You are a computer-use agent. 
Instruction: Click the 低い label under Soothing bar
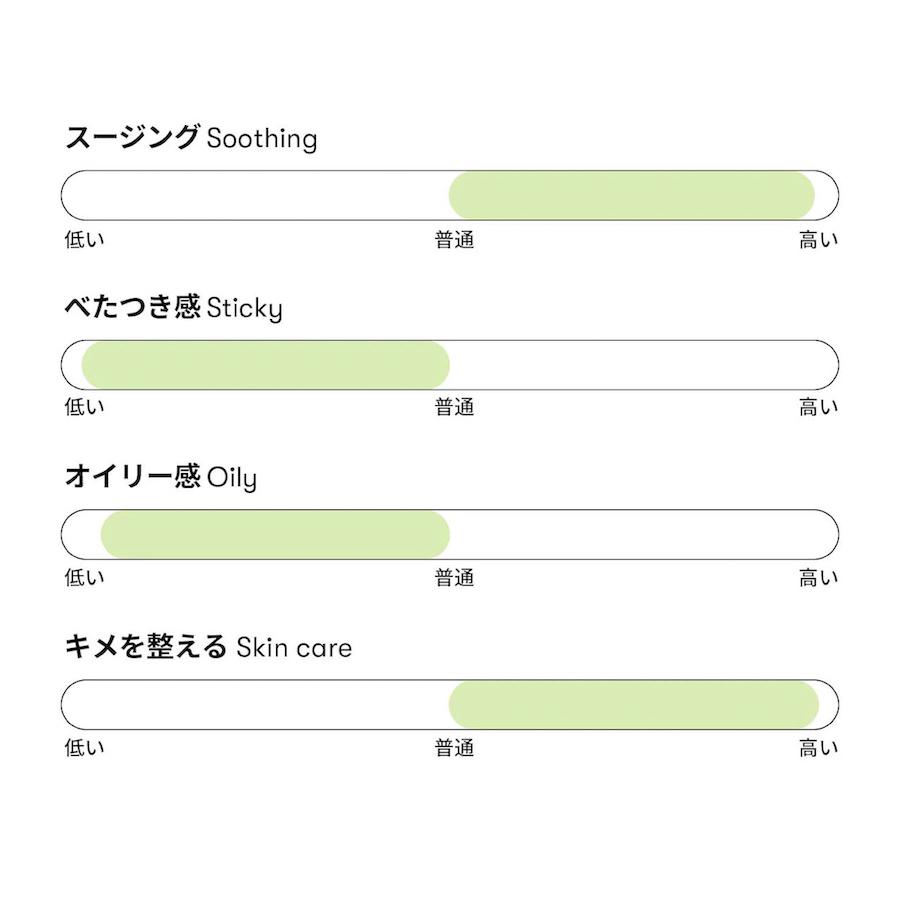click(84, 239)
